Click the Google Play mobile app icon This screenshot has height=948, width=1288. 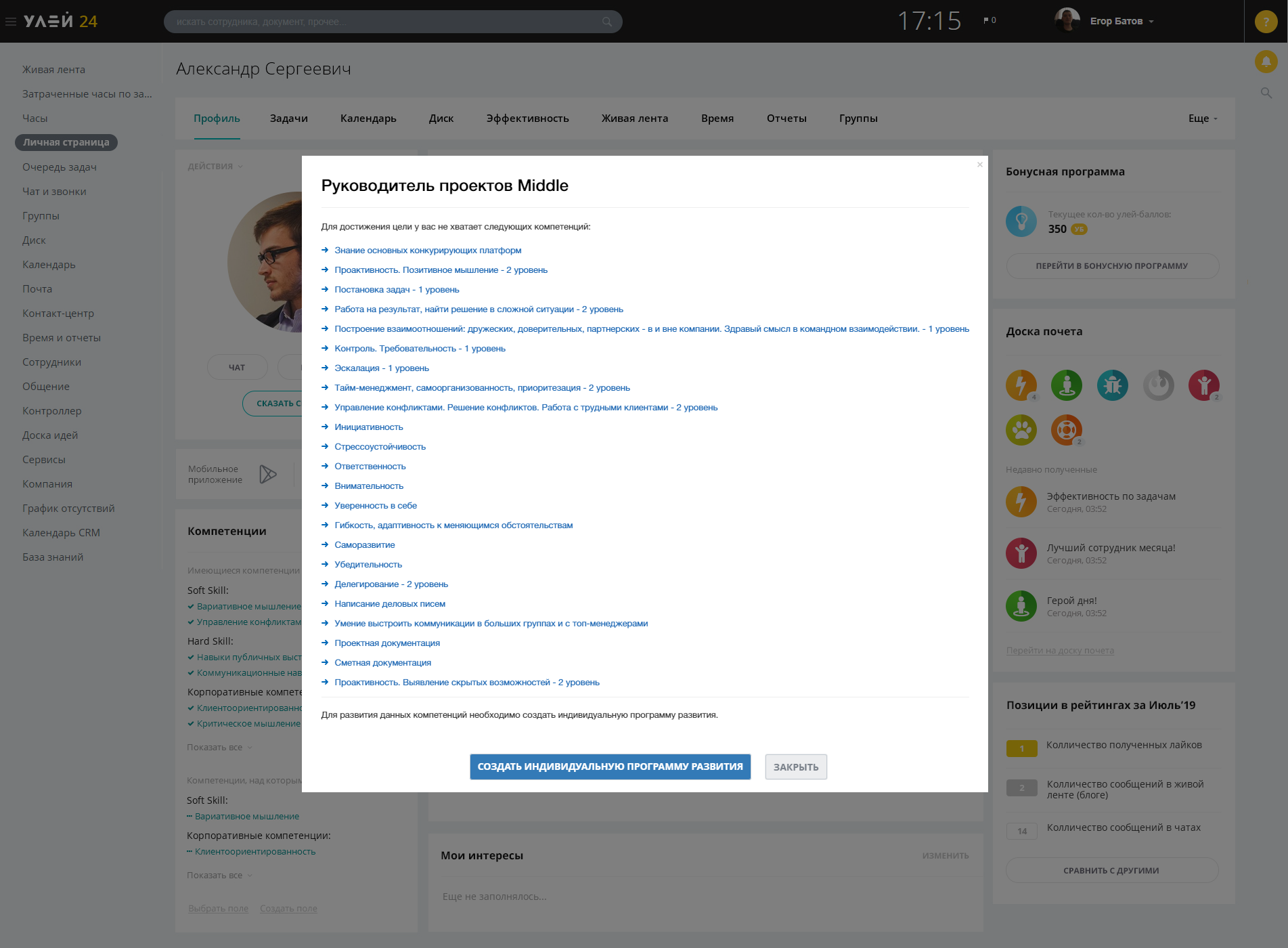tap(268, 474)
